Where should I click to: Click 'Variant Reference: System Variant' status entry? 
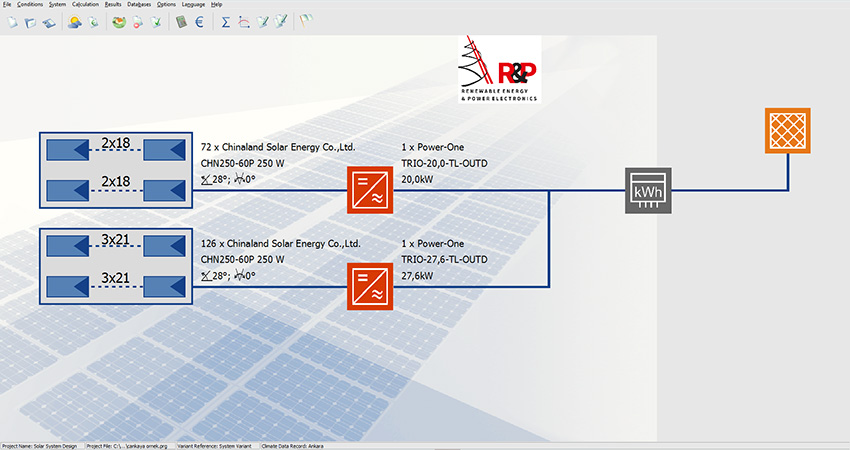coord(215,446)
